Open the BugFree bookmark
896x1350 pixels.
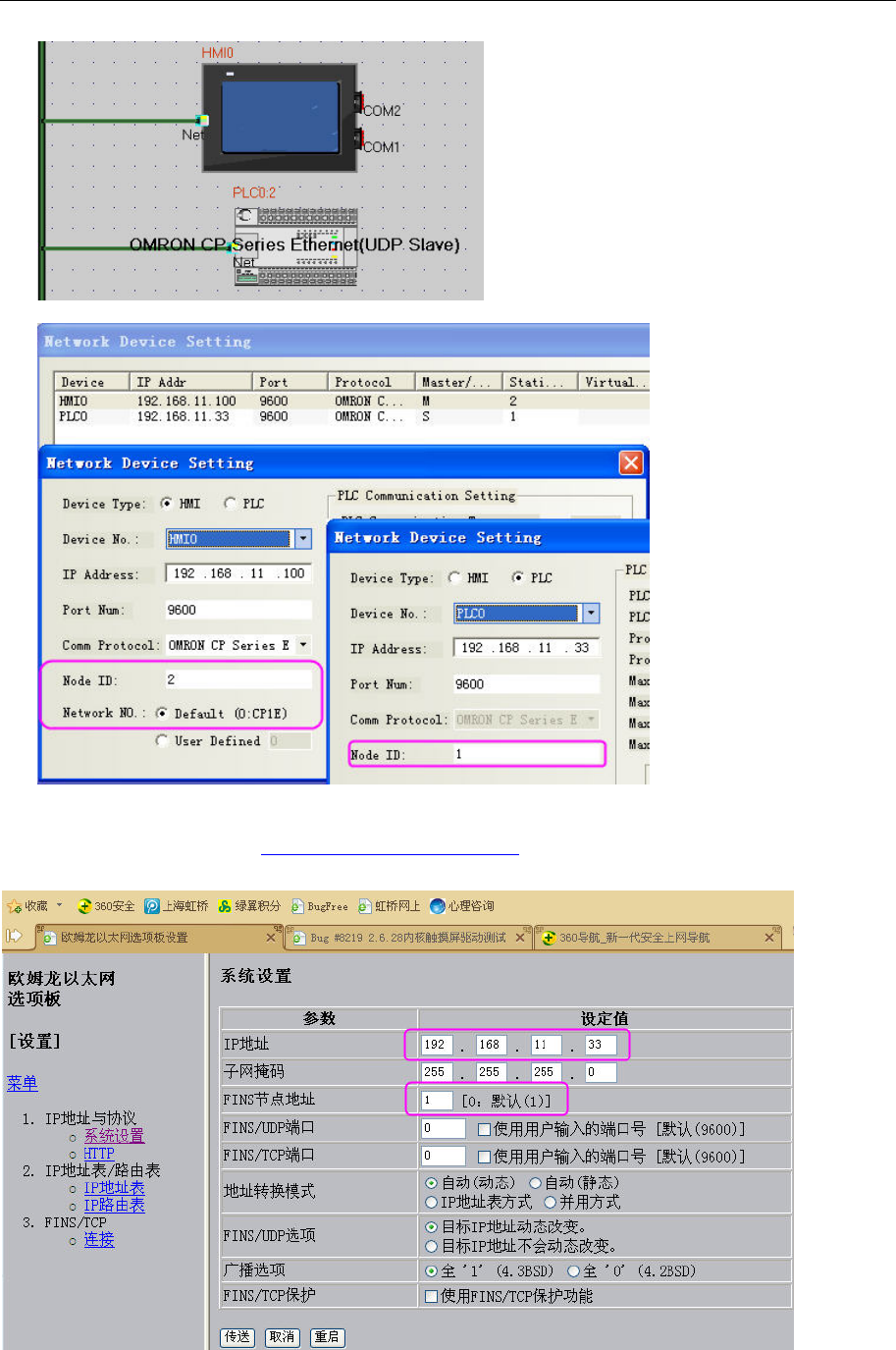pyautogui.click(x=320, y=906)
